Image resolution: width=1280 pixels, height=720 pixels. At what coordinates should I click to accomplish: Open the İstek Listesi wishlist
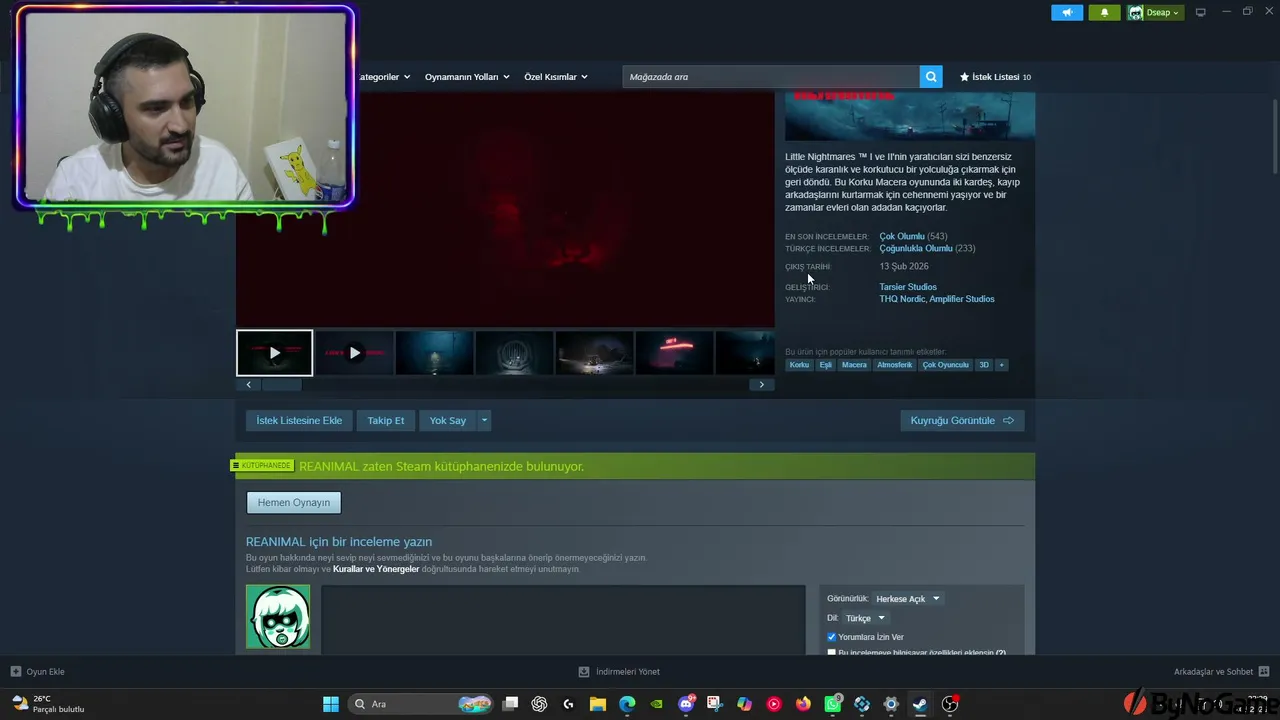click(995, 77)
